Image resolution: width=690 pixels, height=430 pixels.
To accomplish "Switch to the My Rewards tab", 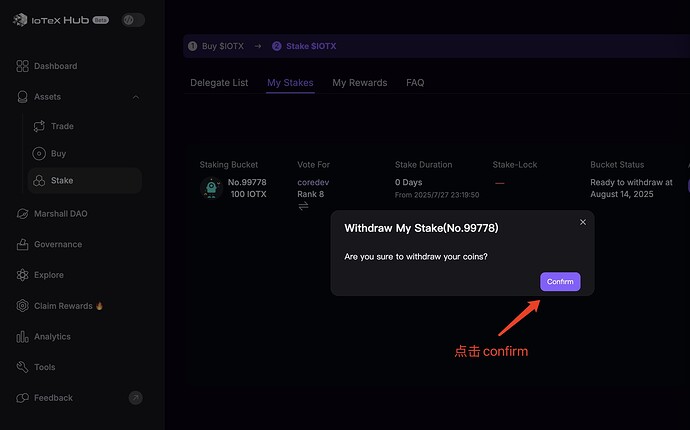I will (x=359, y=83).
